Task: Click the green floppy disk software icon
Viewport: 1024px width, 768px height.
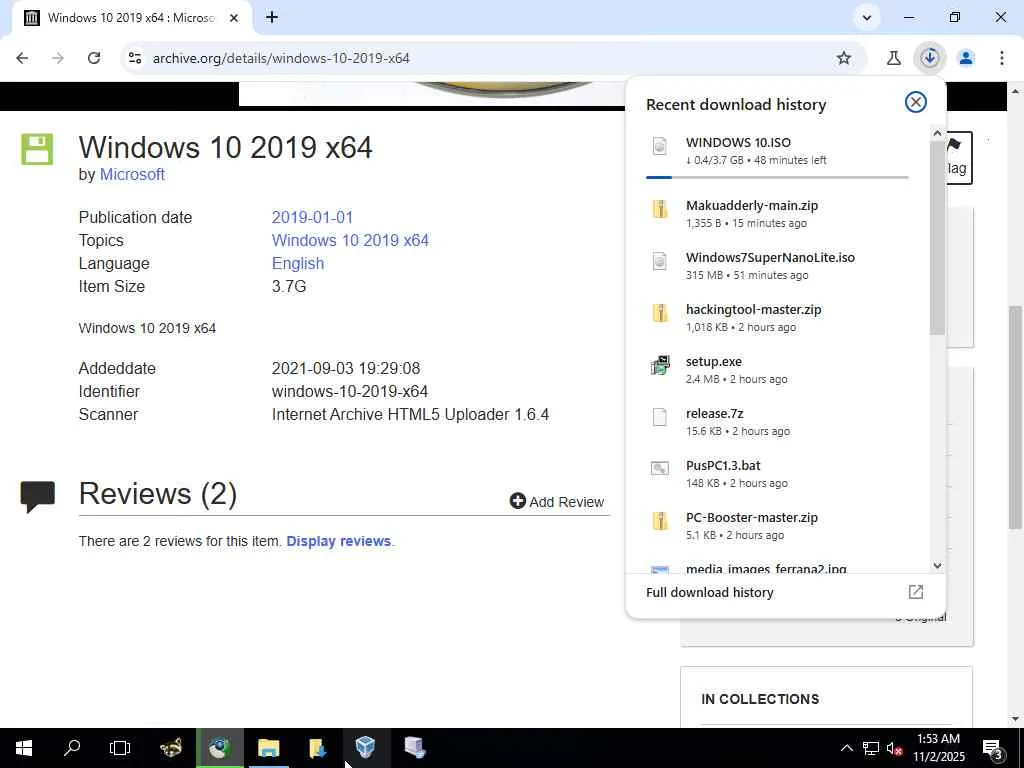Action: (x=37, y=149)
